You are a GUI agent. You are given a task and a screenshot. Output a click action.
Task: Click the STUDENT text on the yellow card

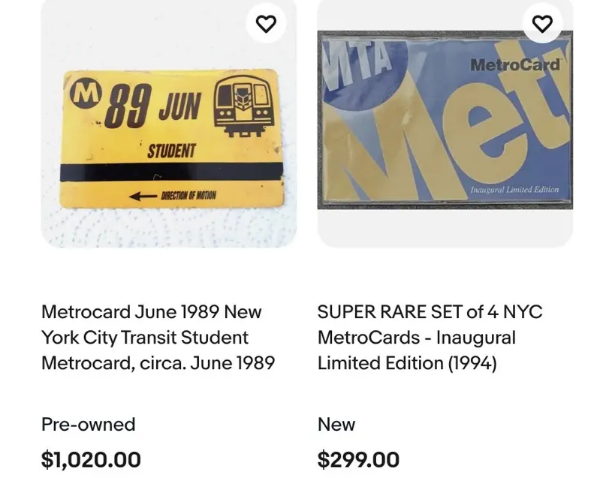pos(171,151)
